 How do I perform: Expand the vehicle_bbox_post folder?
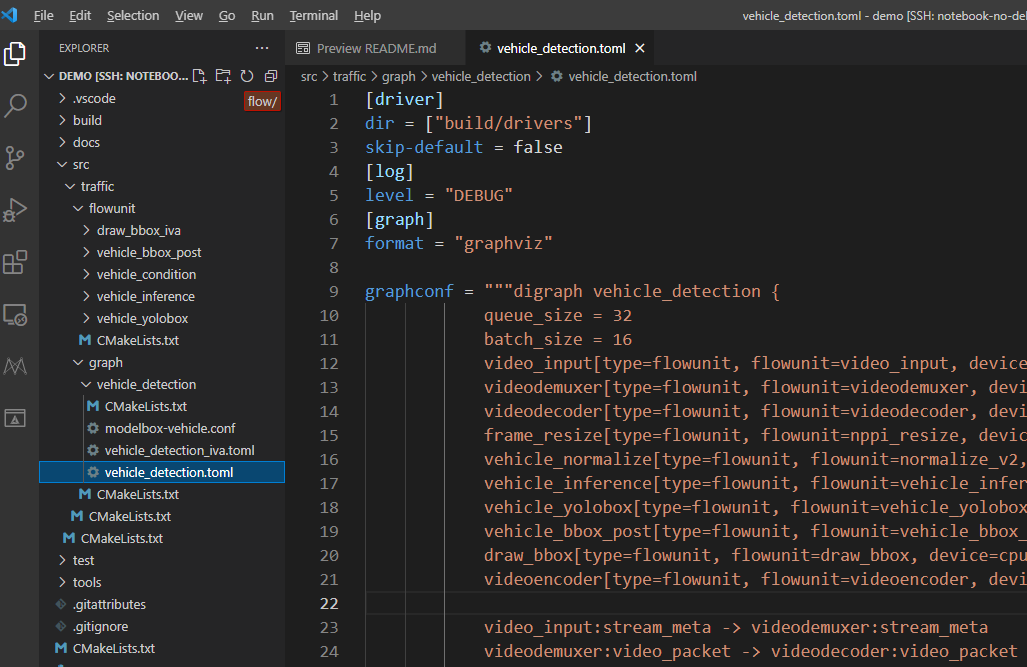coord(162,252)
